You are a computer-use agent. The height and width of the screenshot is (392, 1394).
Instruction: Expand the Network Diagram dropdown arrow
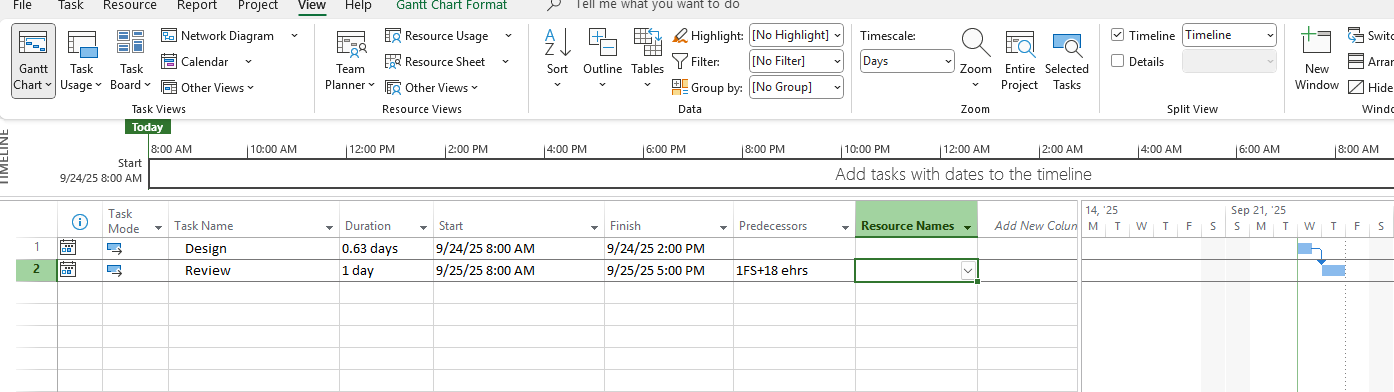294,35
